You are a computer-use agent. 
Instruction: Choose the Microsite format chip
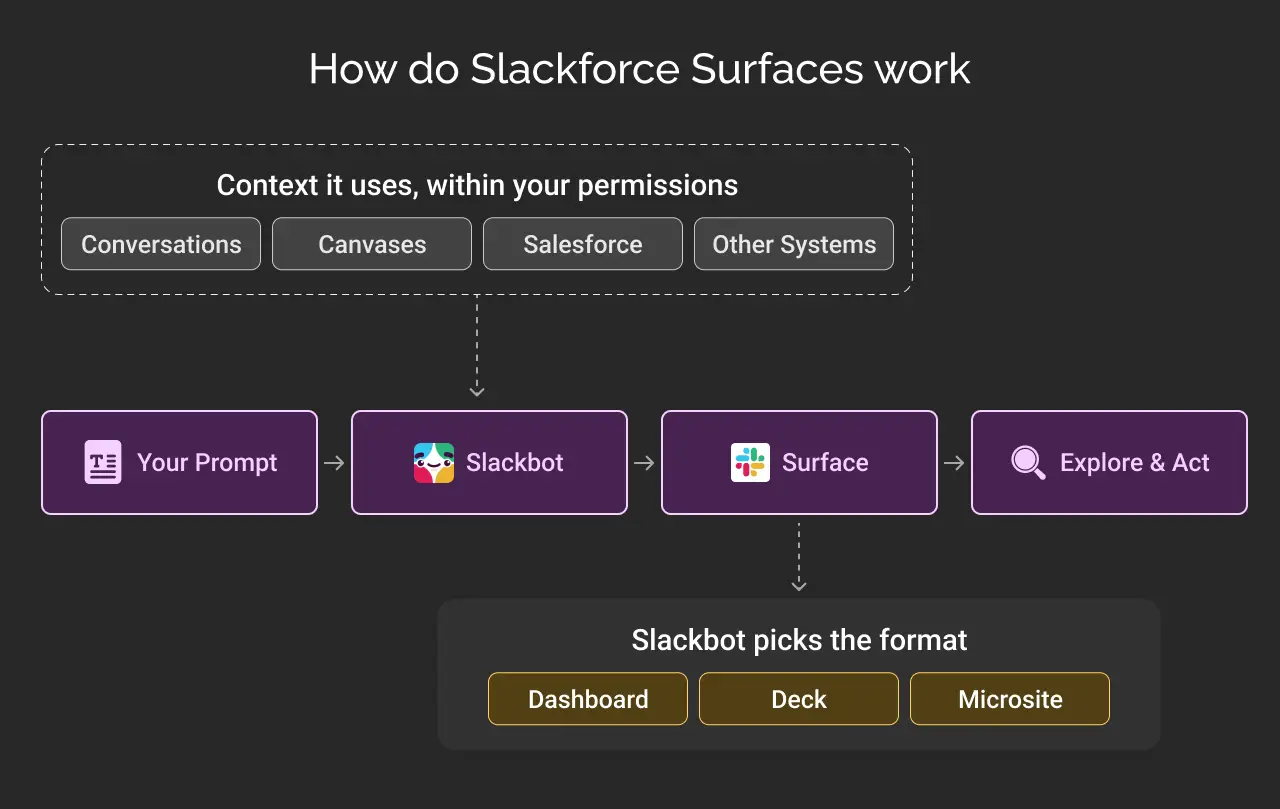[x=1010, y=699]
